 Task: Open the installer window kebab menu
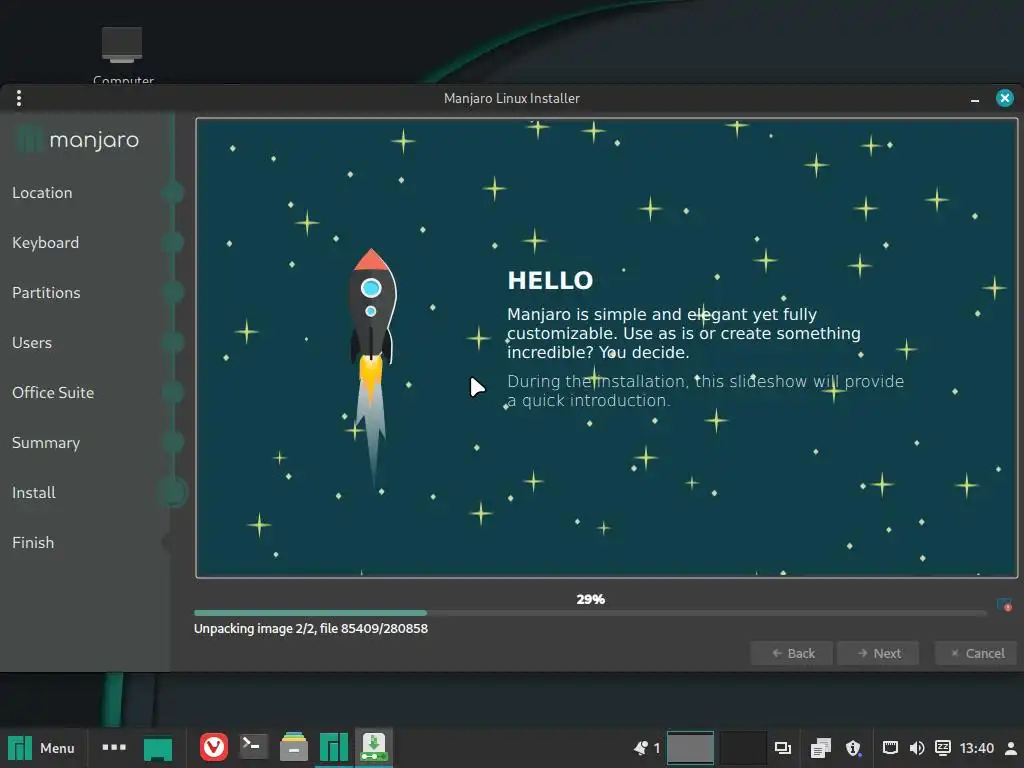(x=19, y=98)
